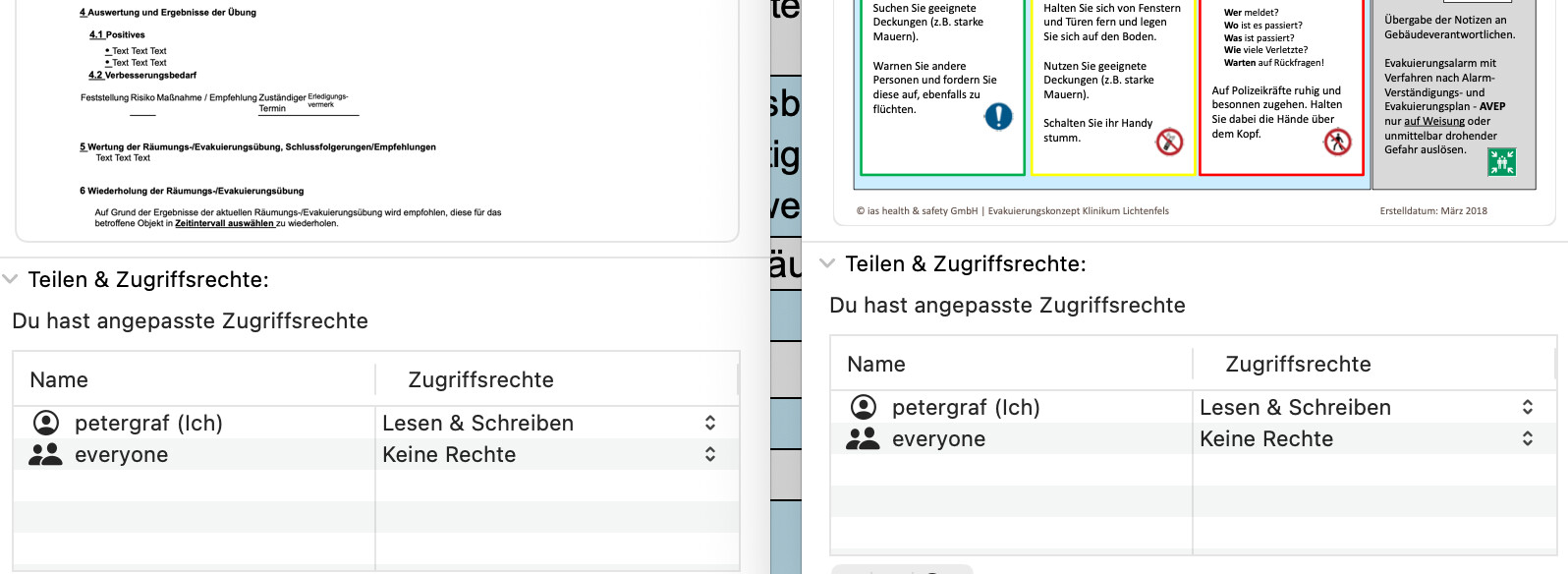This screenshot has width=1568, height=574.
Task: Click the petergraf user icon in the left info window
Action: point(46,423)
